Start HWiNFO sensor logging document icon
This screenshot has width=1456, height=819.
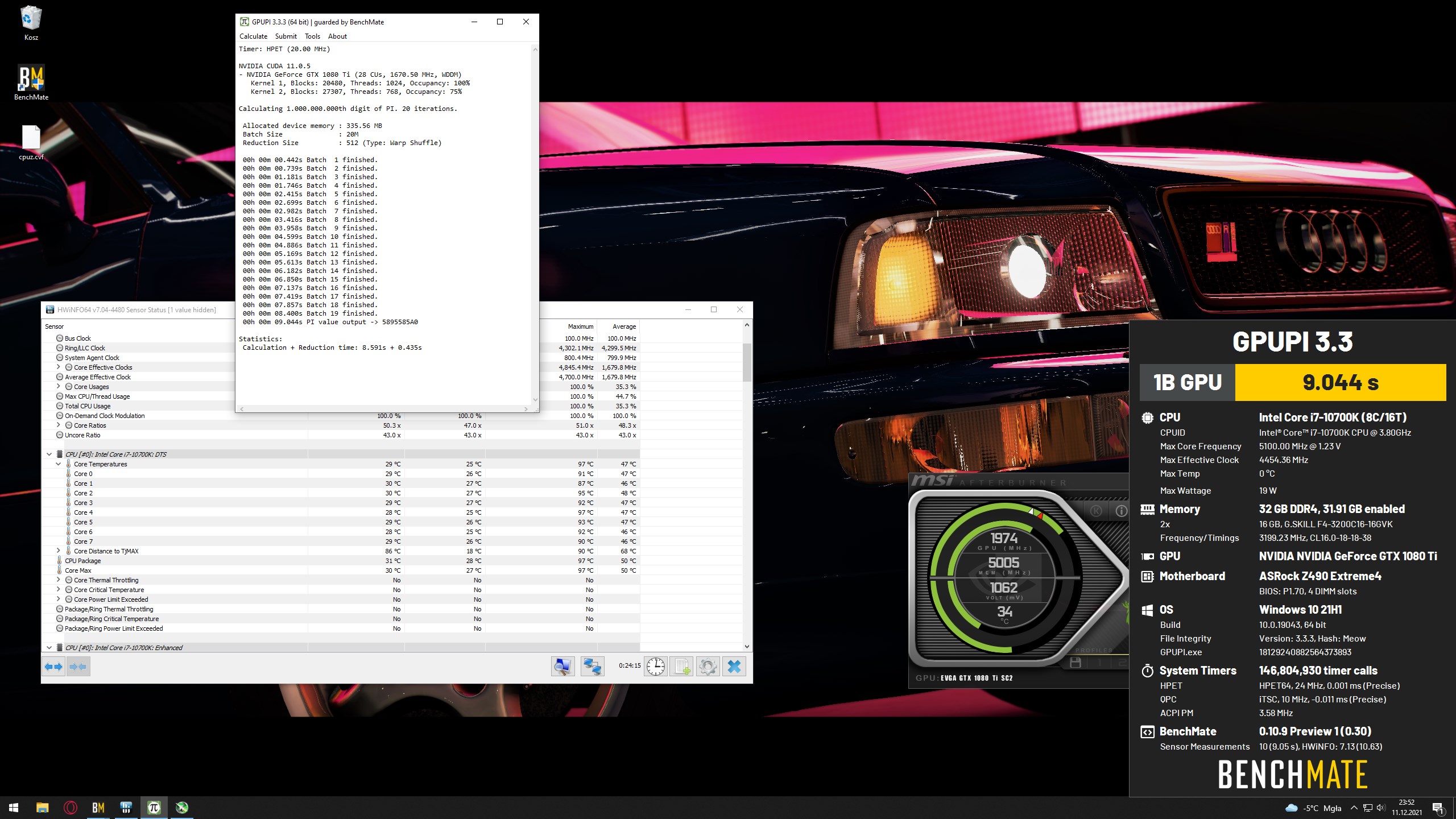(681, 667)
